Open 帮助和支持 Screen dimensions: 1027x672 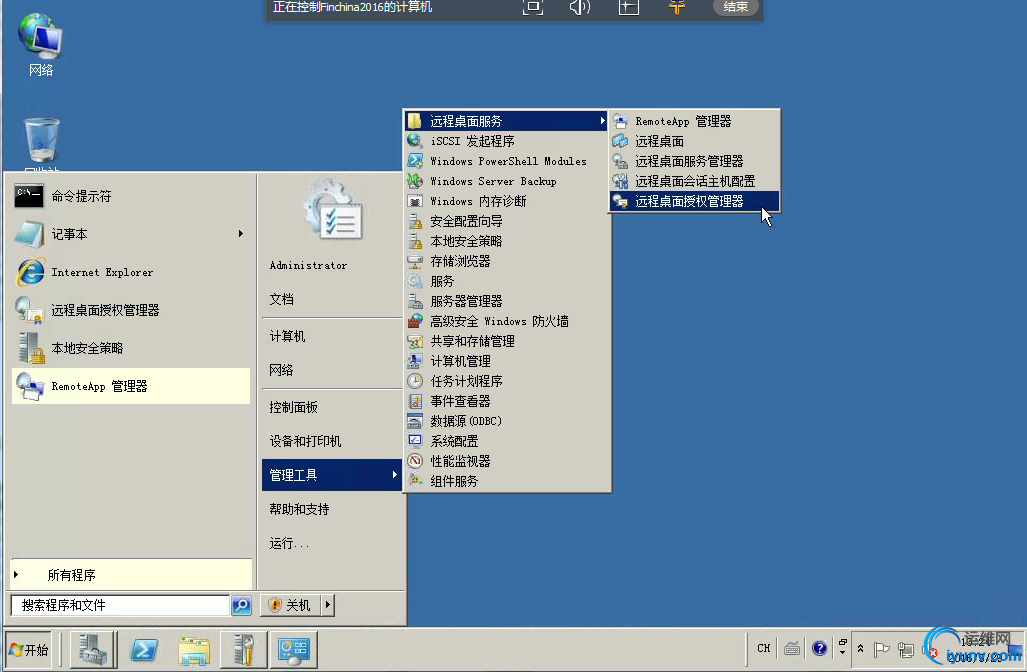(331, 509)
